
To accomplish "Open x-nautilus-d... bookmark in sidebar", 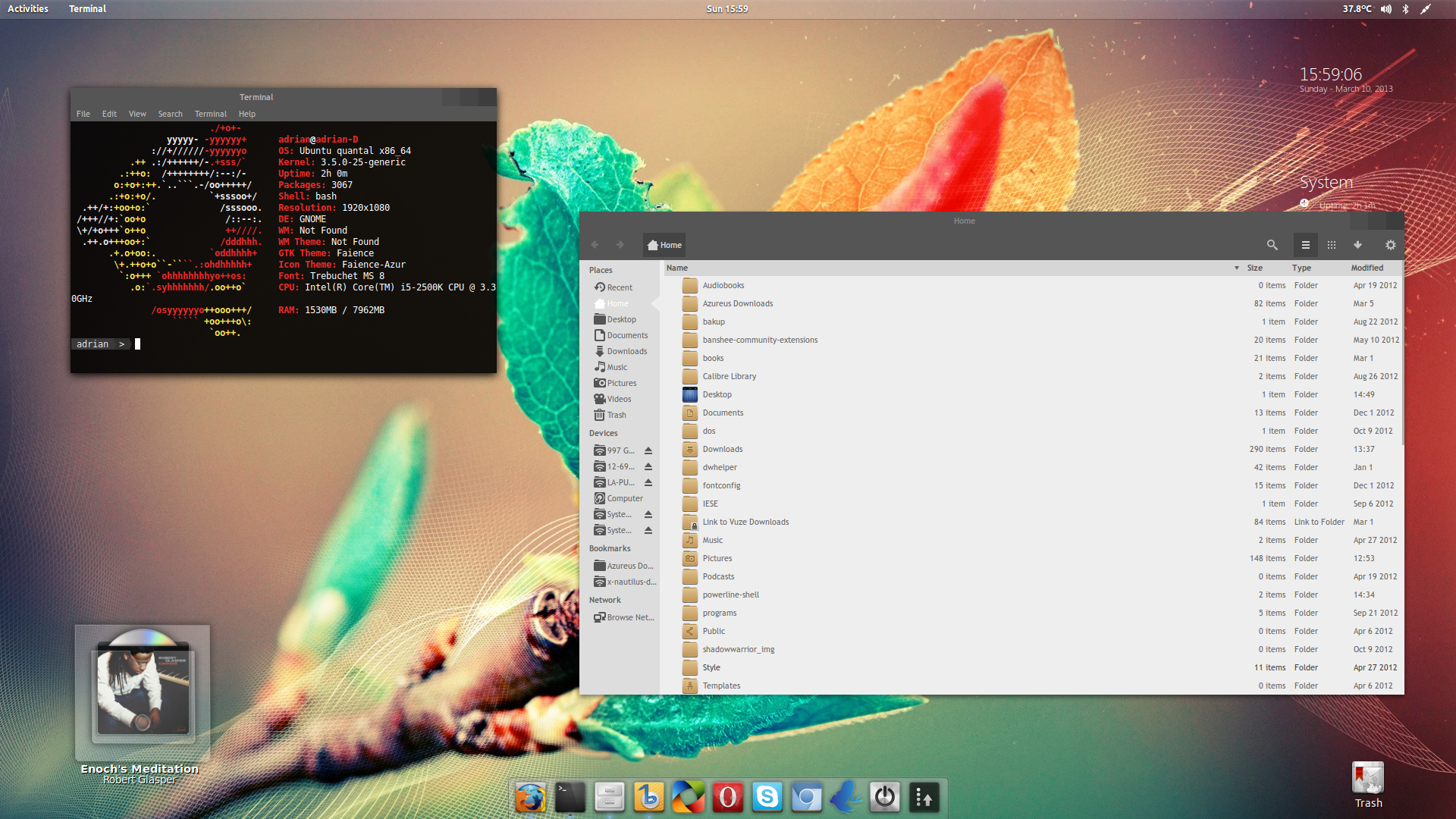I will click(x=625, y=582).
